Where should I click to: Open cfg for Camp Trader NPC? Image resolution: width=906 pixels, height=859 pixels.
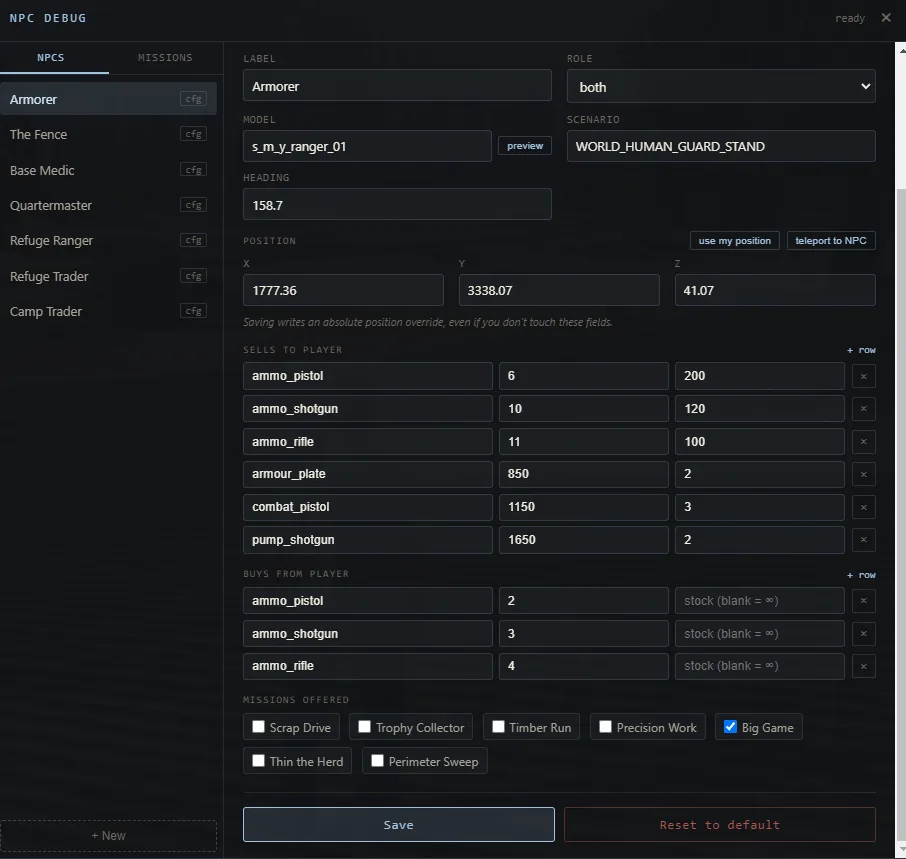tap(193, 311)
